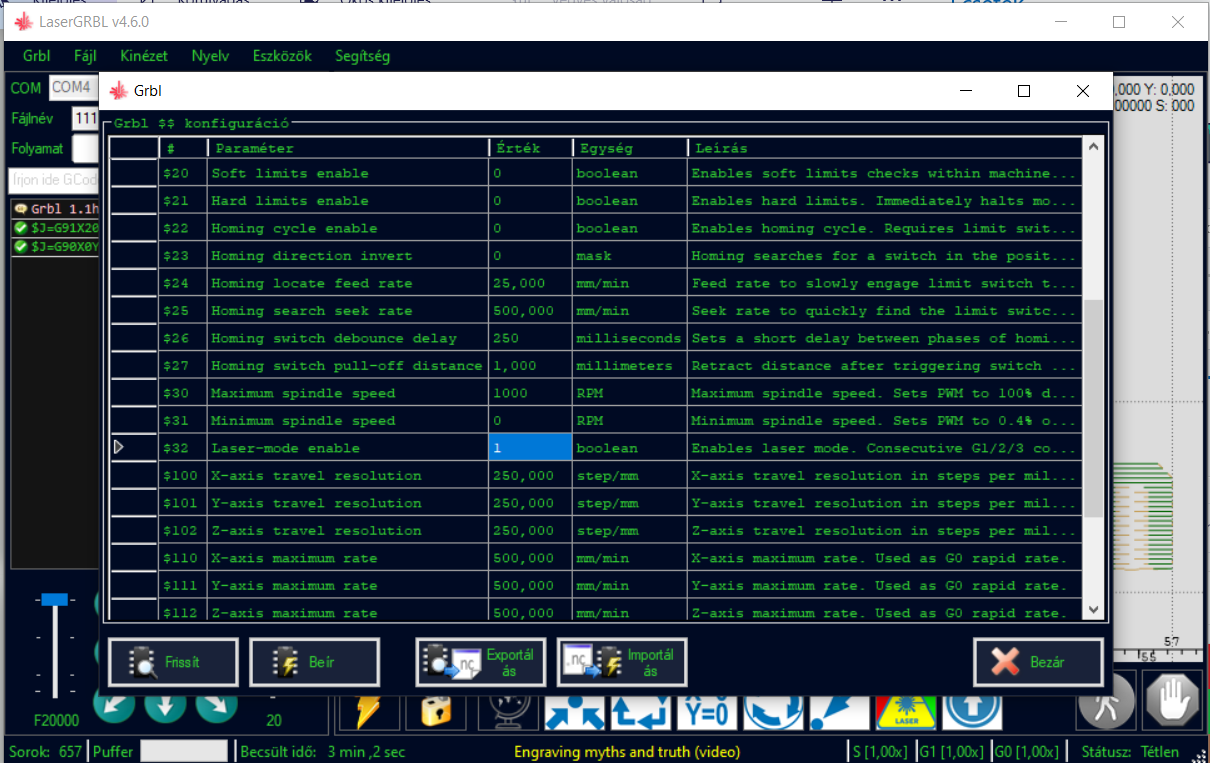Open the Engraving myths and truth video link
Screen dimensions: 1210x763
627,752
